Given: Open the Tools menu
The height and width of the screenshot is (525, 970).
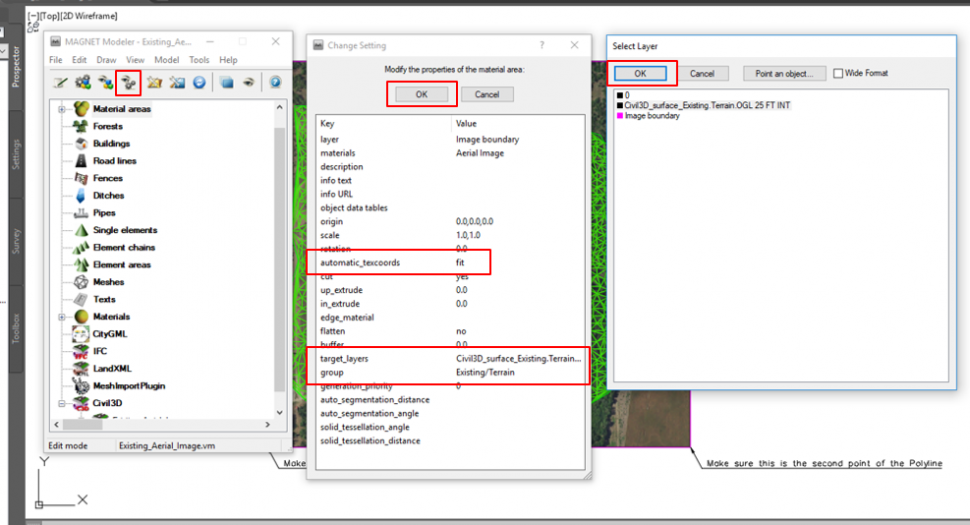Looking at the screenshot, I should coord(199,60).
